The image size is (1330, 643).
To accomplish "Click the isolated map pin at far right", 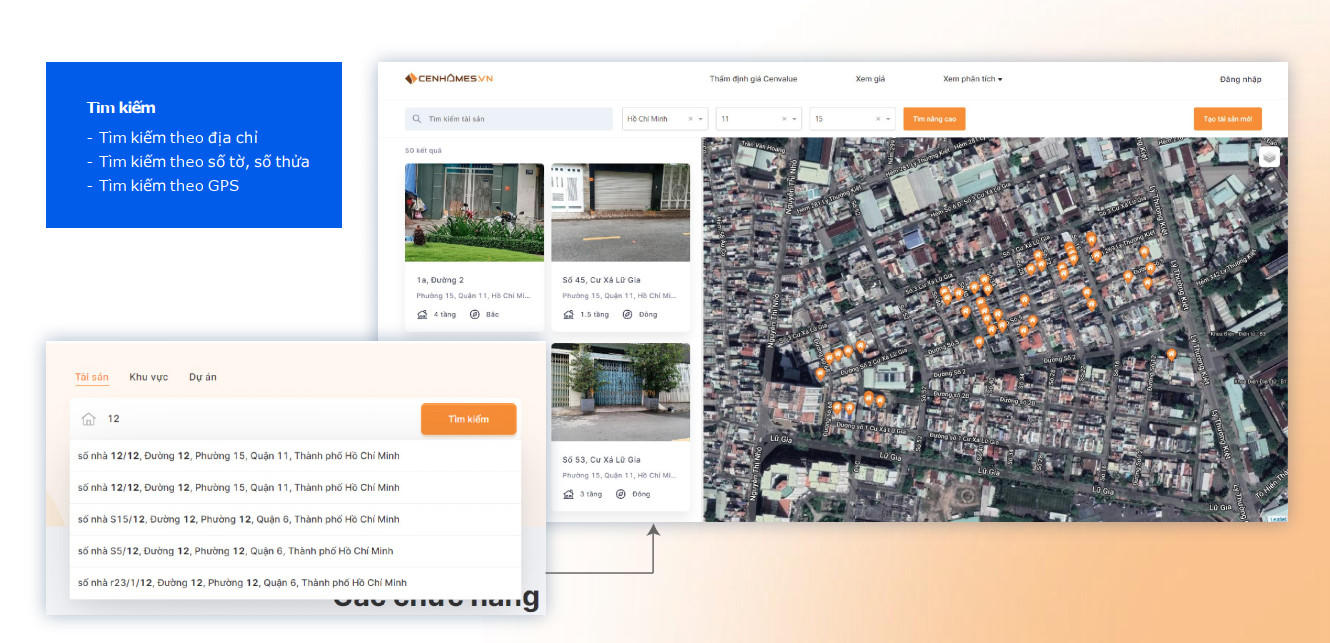I will (1171, 354).
